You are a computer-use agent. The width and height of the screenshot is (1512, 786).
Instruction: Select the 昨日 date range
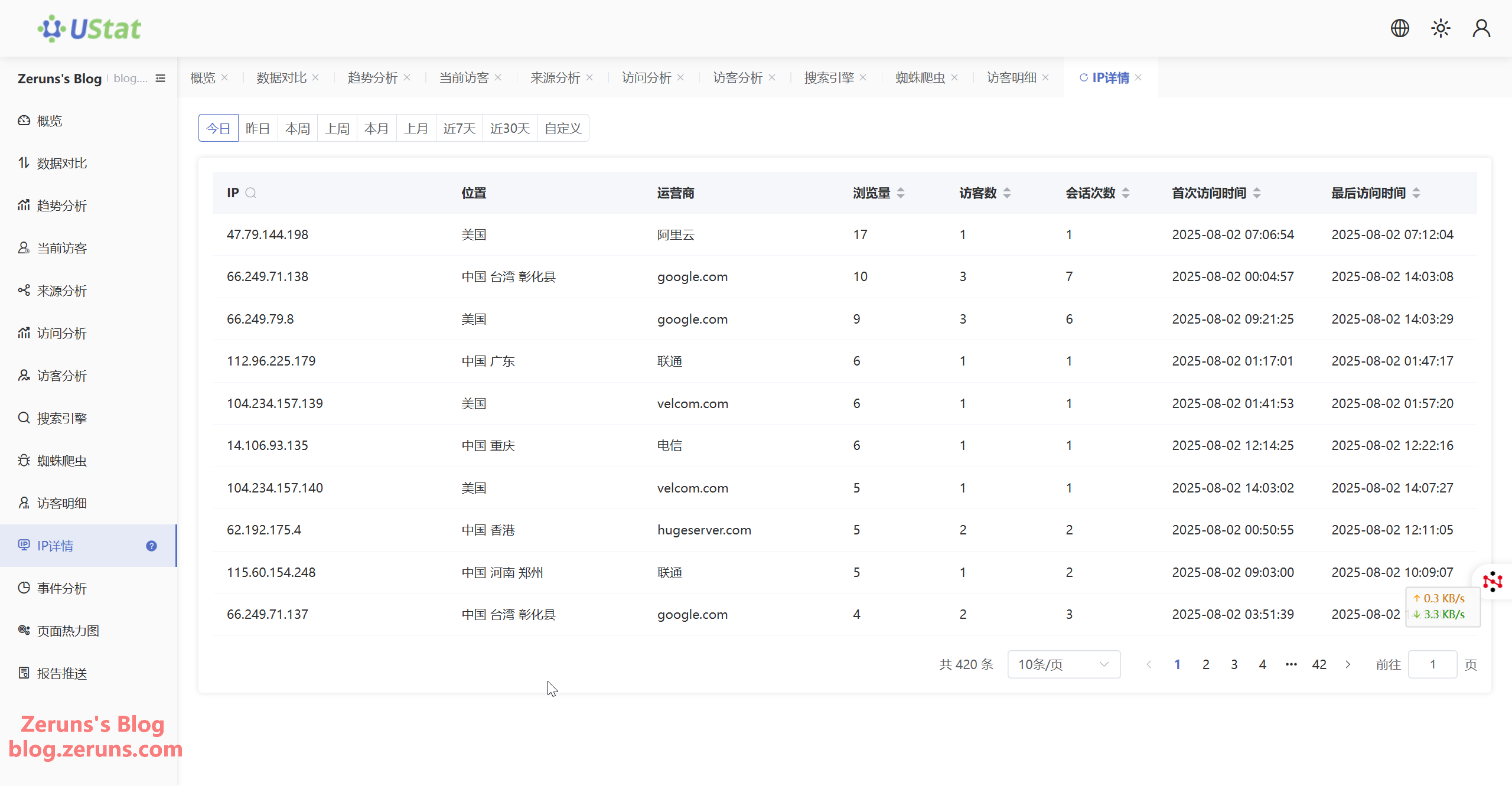coord(258,128)
